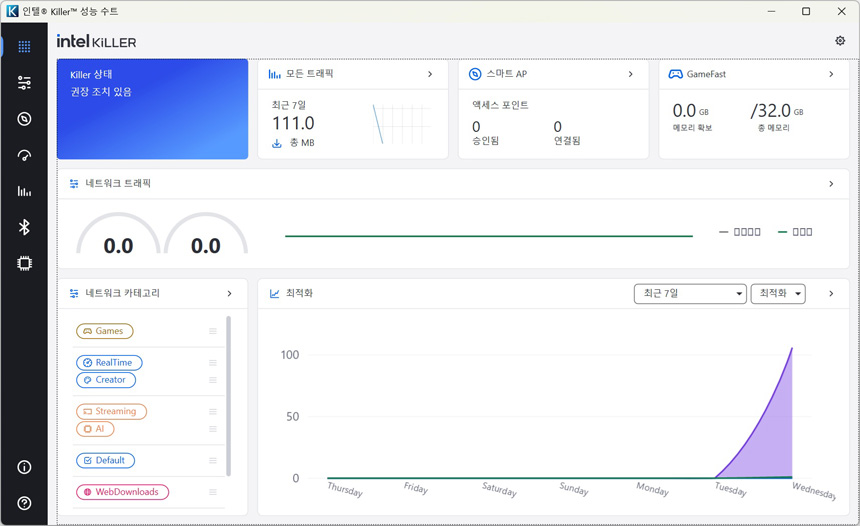The width and height of the screenshot is (860, 526).
Task: Expand the 모든 트래픽 card arrow
Action: (430, 74)
